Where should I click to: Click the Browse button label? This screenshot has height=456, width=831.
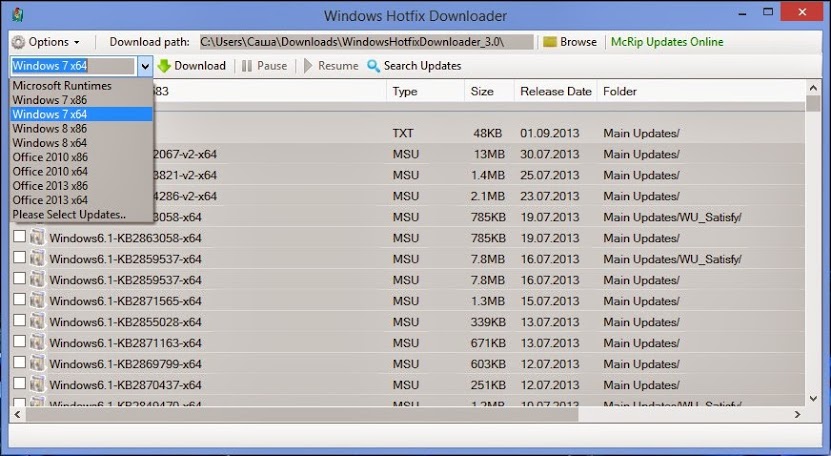click(x=578, y=42)
